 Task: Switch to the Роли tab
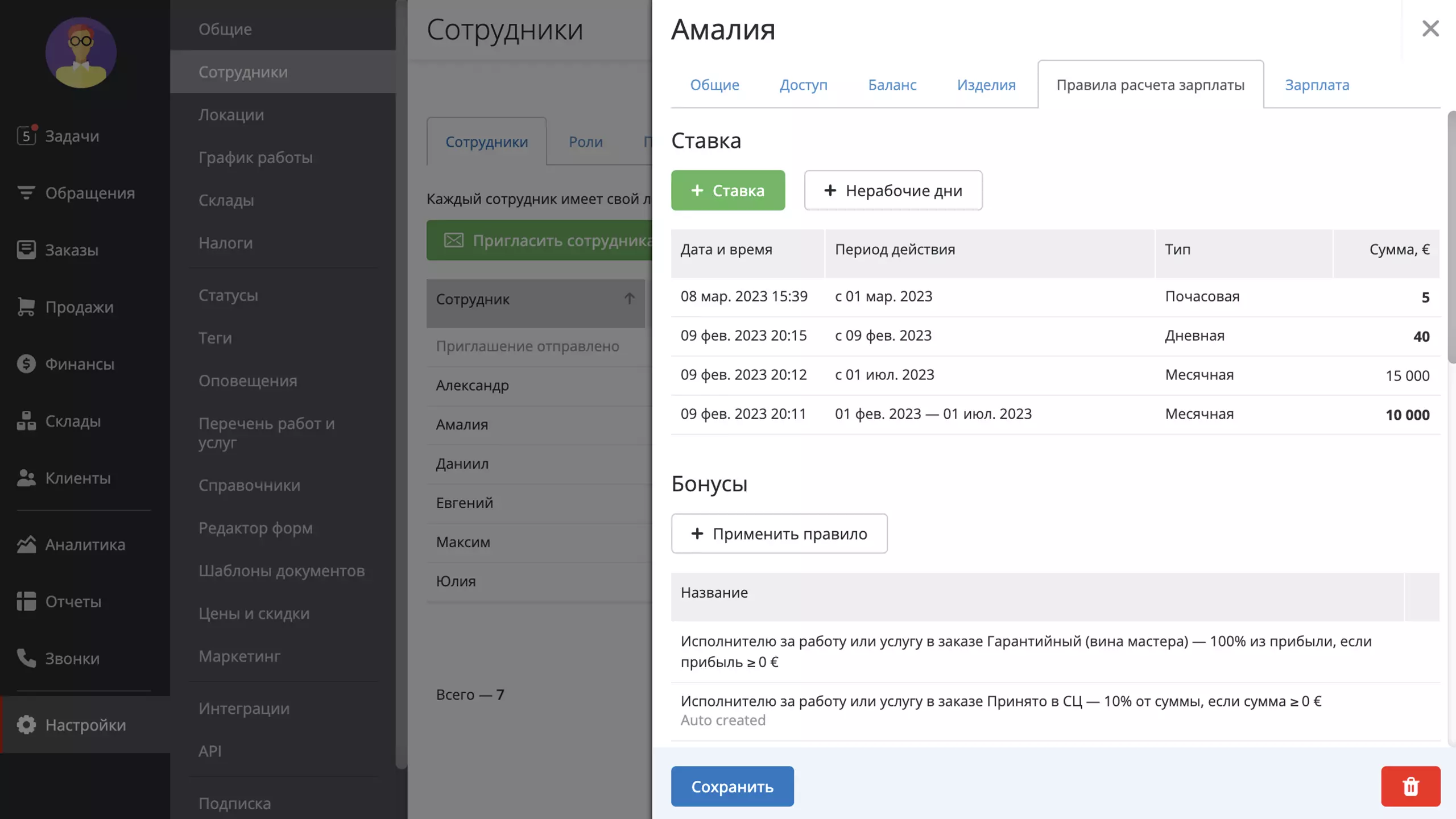(586, 142)
